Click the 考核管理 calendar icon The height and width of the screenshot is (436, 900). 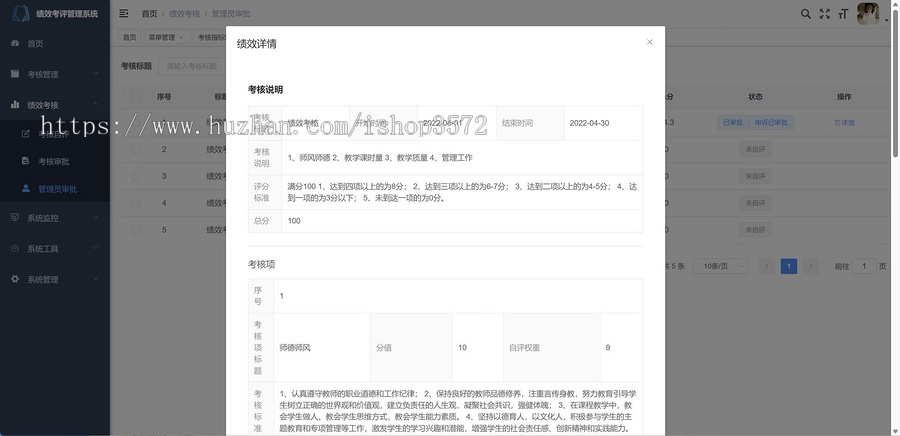coord(15,74)
